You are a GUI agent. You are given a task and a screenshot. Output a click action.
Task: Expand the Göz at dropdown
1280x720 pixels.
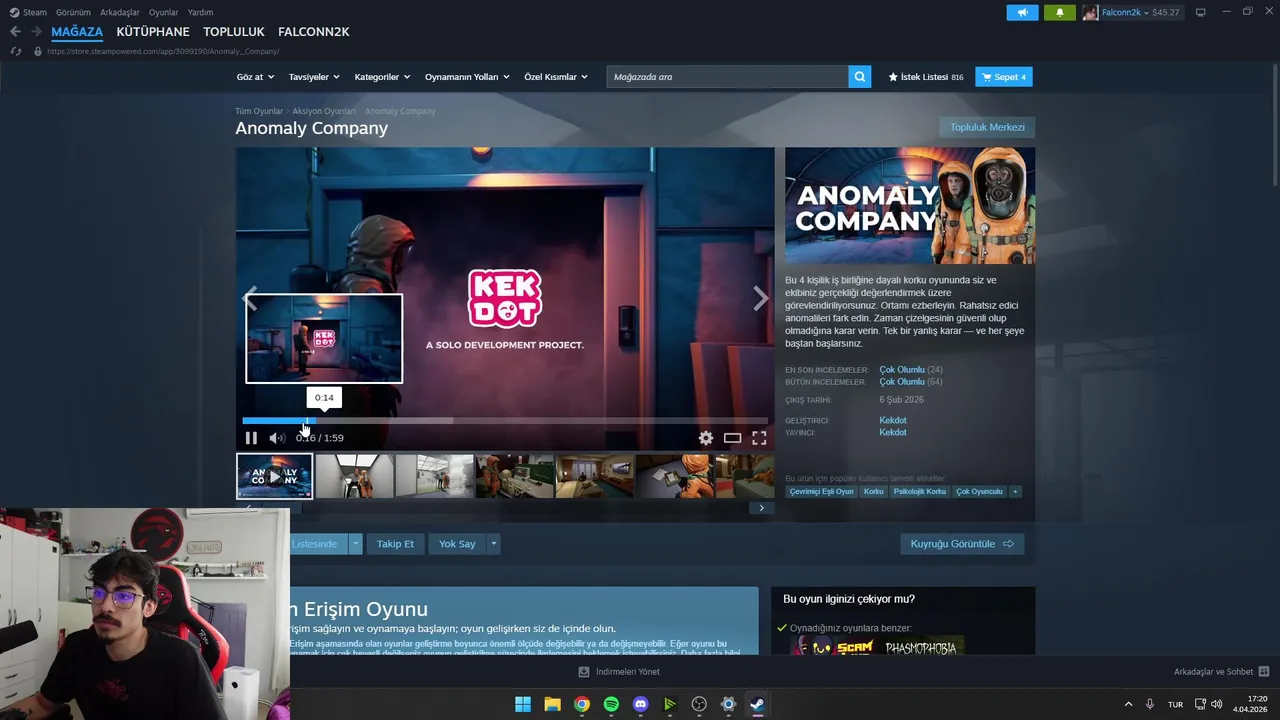tap(254, 77)
